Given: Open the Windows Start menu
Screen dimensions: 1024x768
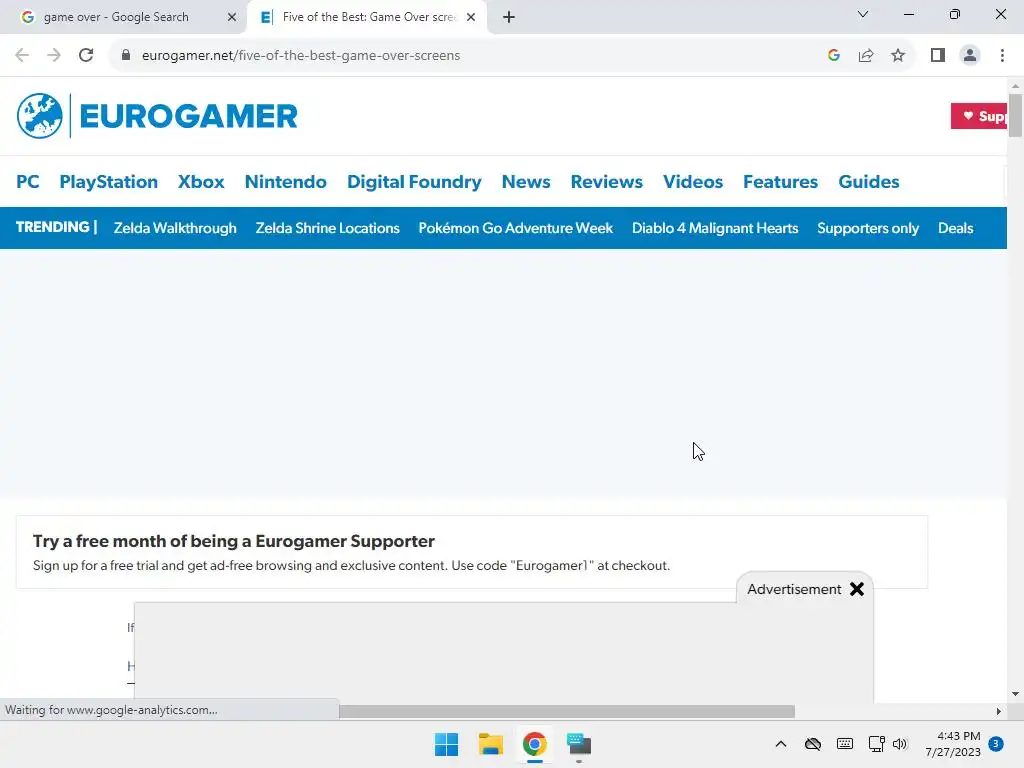Looking at the screenshot, I should coord(447,744).
